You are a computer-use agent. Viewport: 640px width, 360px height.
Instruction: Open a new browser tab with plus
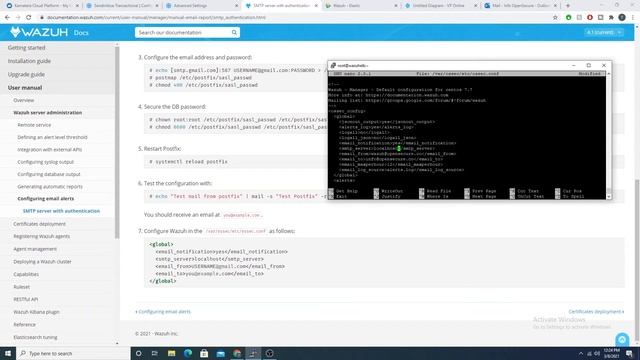[567, 6]
